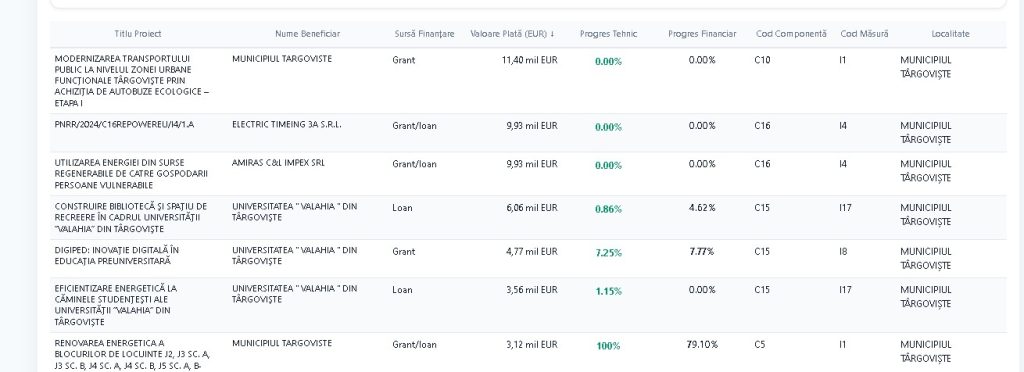Click the Progres Tehnic column header
The width and height of the screenshot is (1024, 372).
tap(609, 34)
